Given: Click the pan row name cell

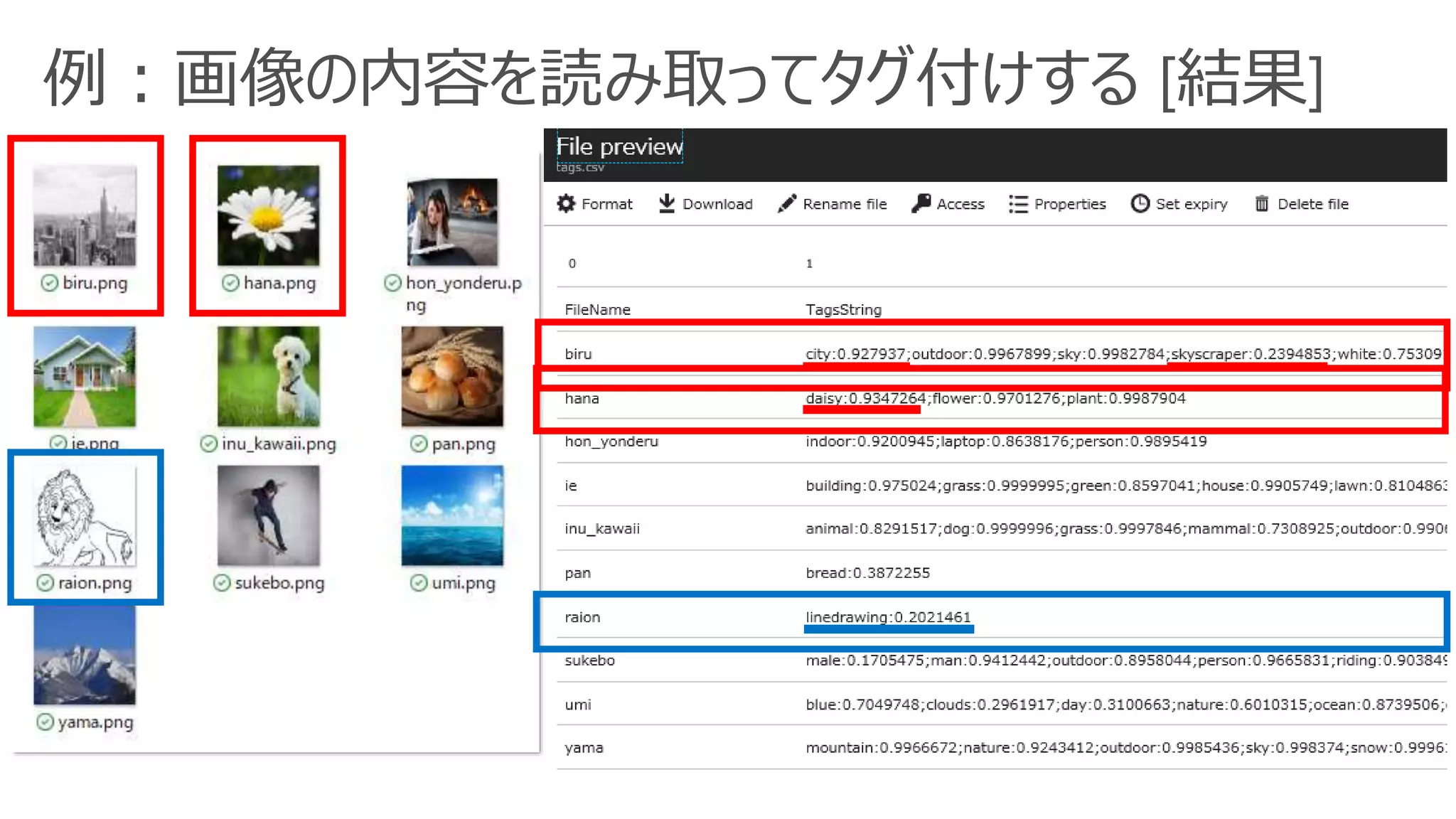Looking at the screenshot, I should [577, 573].
